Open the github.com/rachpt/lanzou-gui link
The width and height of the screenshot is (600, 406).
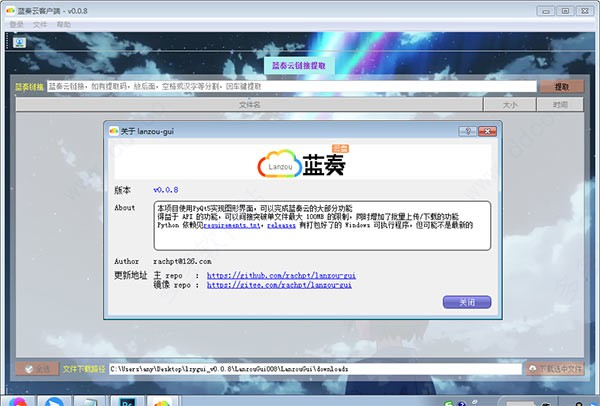click(281, 276)
